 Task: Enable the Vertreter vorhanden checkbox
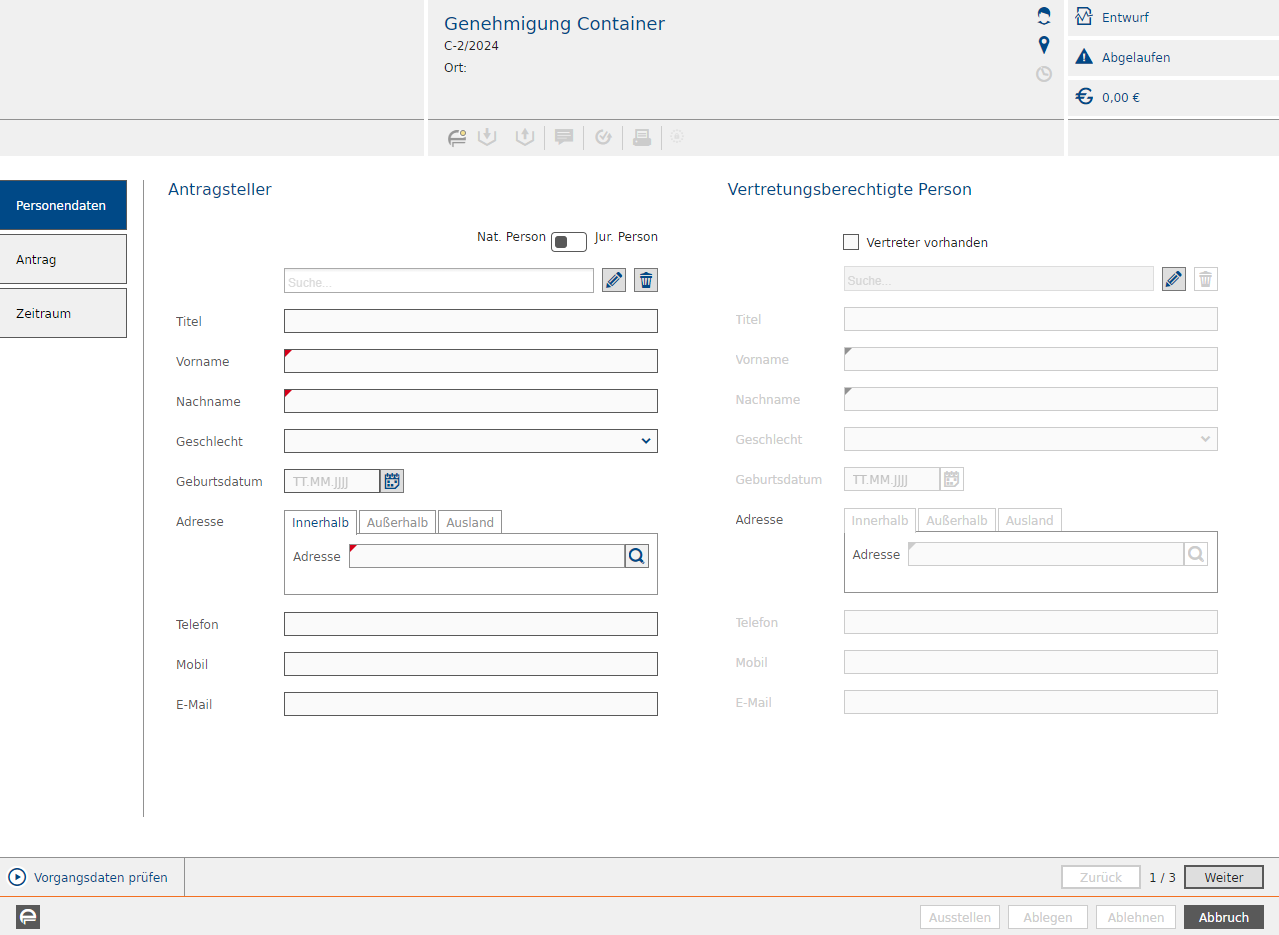pos(851,242)
